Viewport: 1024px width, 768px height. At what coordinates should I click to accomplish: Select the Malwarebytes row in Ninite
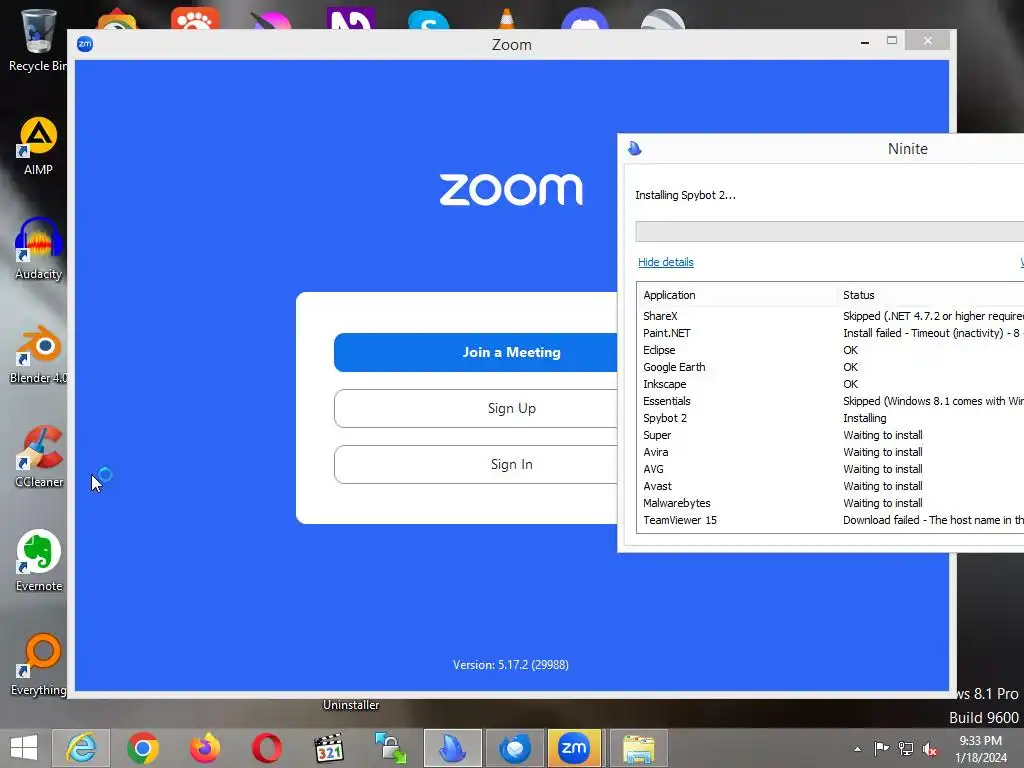[830, 503]
